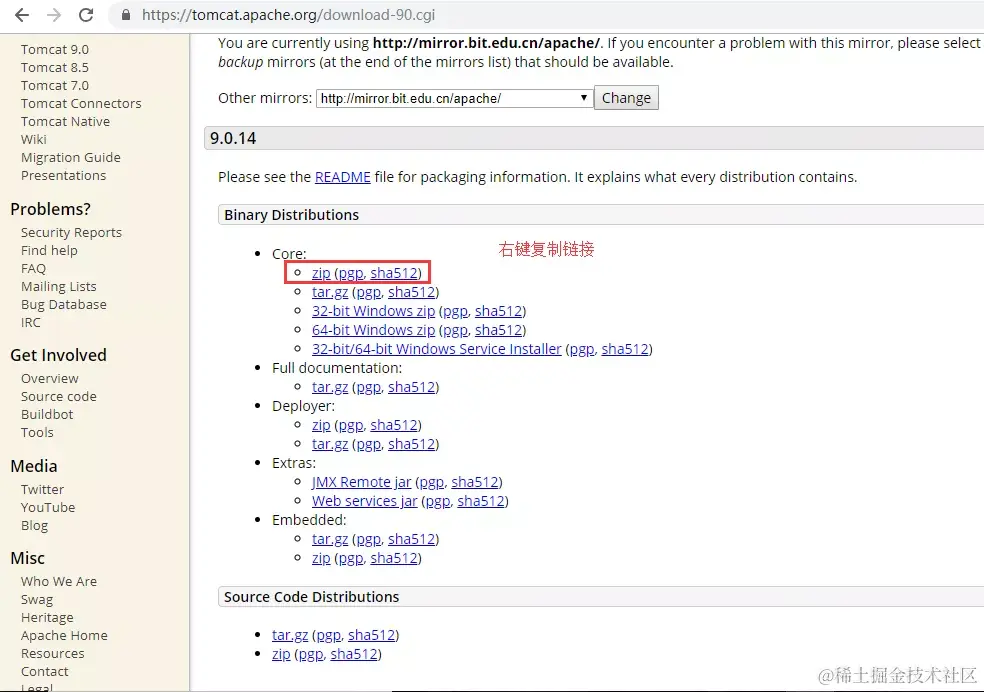Open the README link
Image resolution: width=984 pixels, height=692 pixels.
point(343,177)
